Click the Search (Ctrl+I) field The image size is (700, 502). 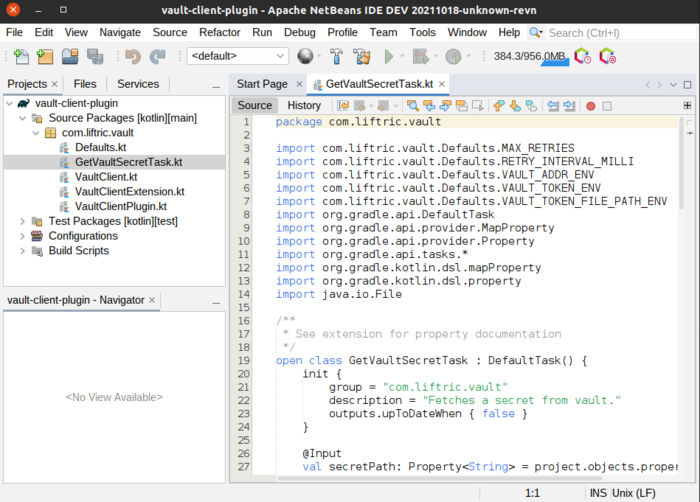point(610,33)
